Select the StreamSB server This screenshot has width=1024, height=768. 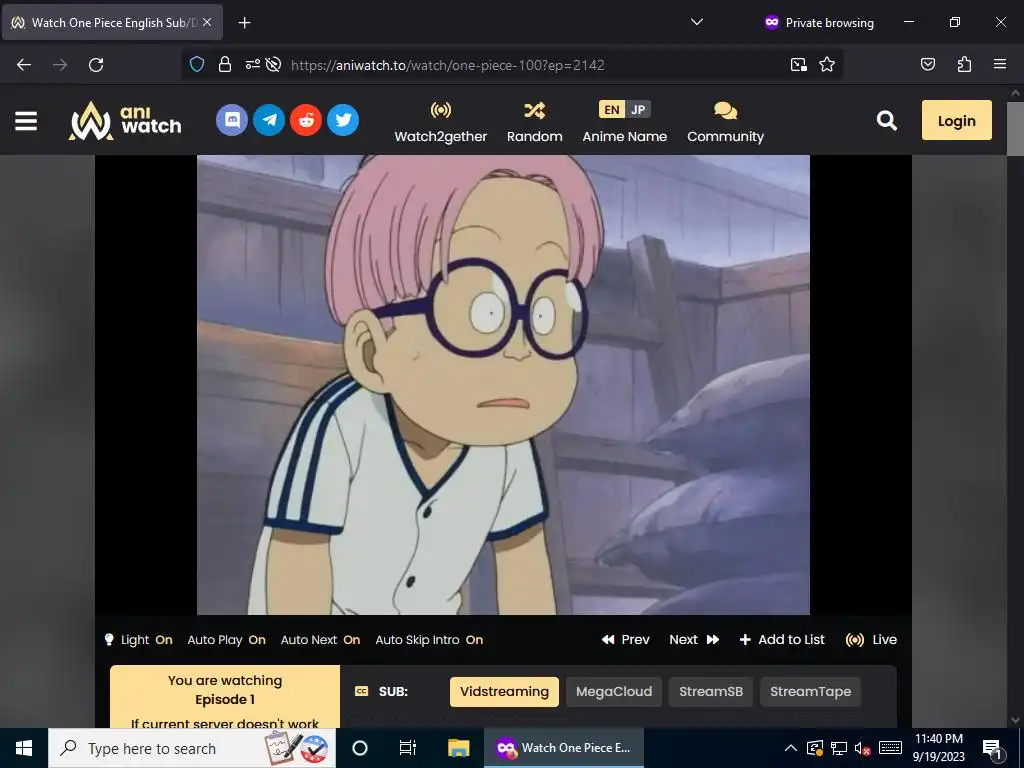pyautogui.click(x=711, y=692)
